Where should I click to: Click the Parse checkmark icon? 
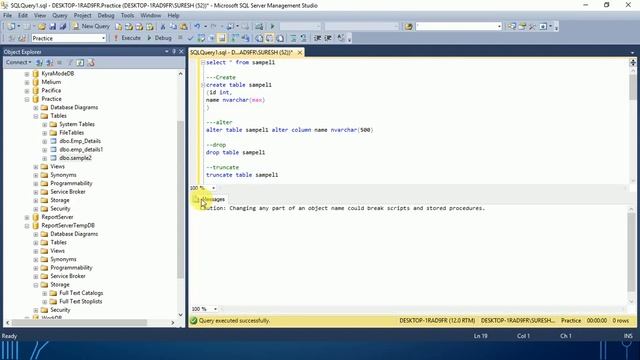[190, 38]
